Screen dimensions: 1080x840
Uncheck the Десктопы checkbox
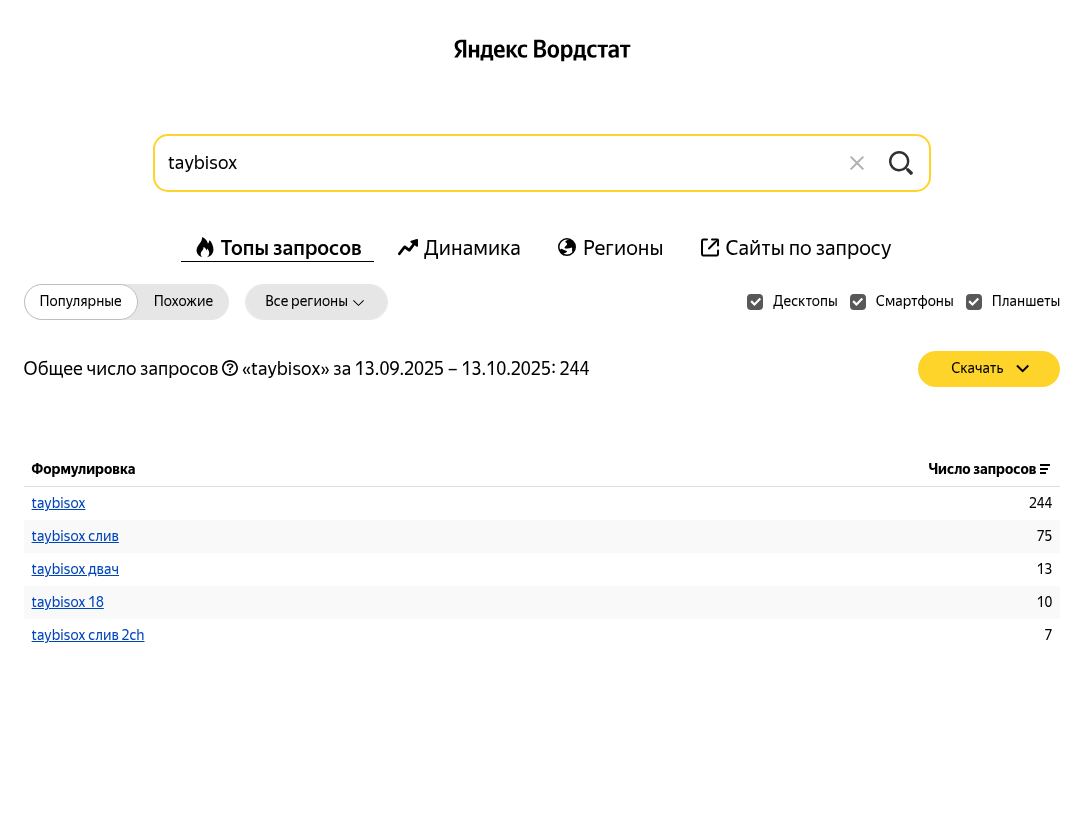755,302
